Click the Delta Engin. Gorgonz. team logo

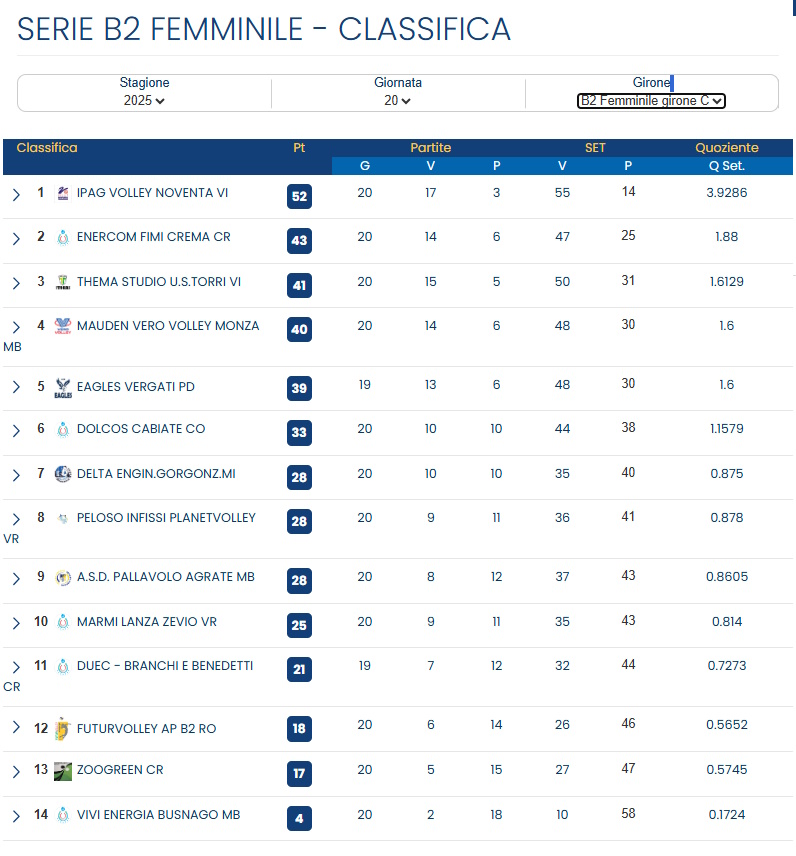(63, 474)
